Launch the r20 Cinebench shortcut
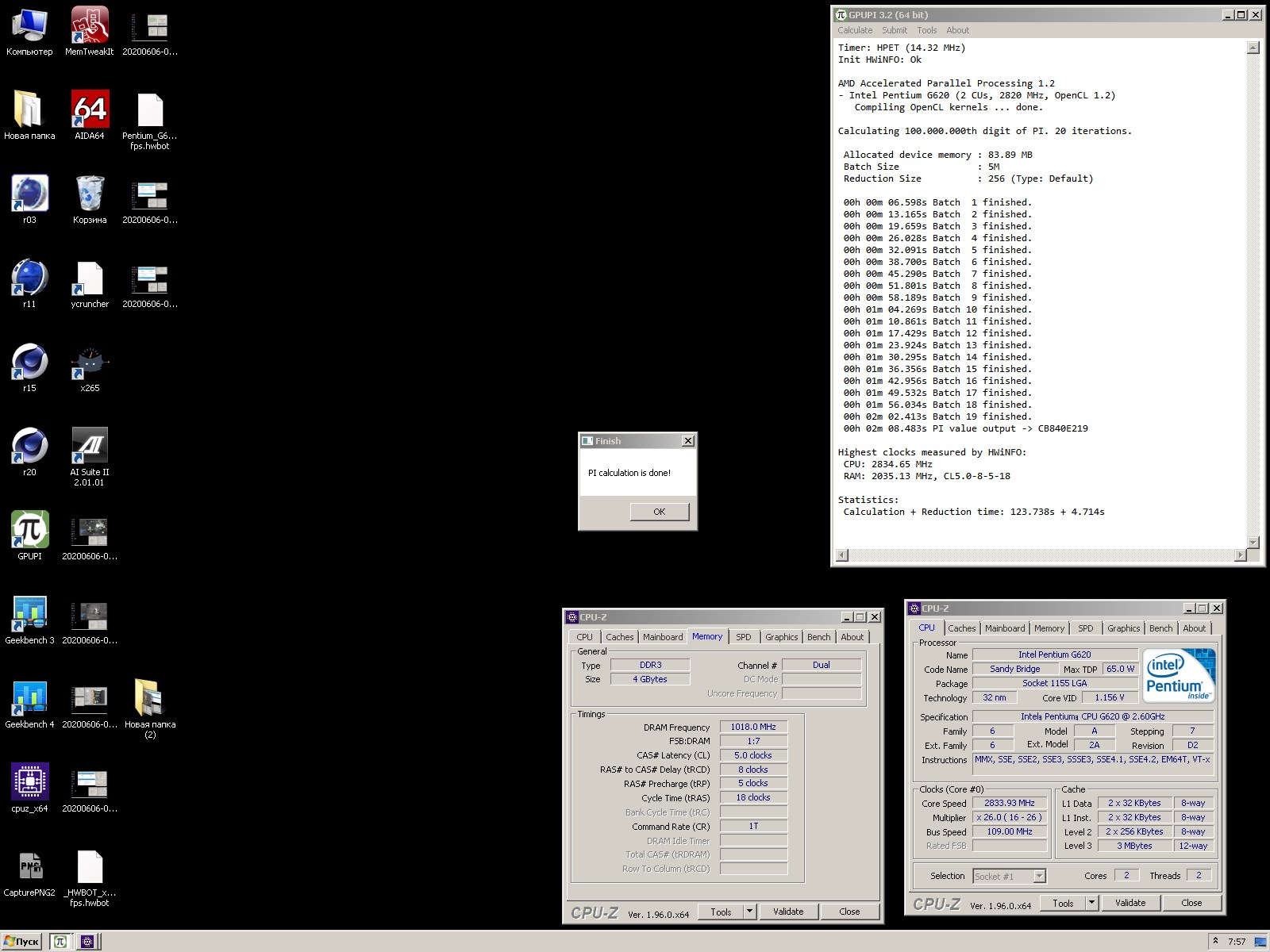1270x952 pixels. coord(29,452)
